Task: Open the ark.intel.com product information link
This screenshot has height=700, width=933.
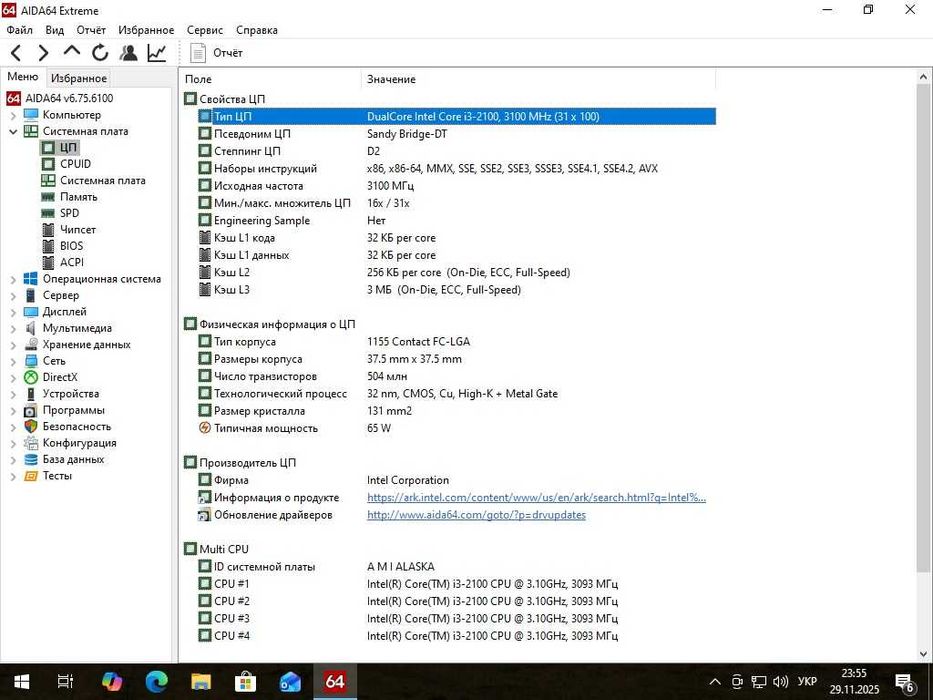Action: click(x=536, y=498)
